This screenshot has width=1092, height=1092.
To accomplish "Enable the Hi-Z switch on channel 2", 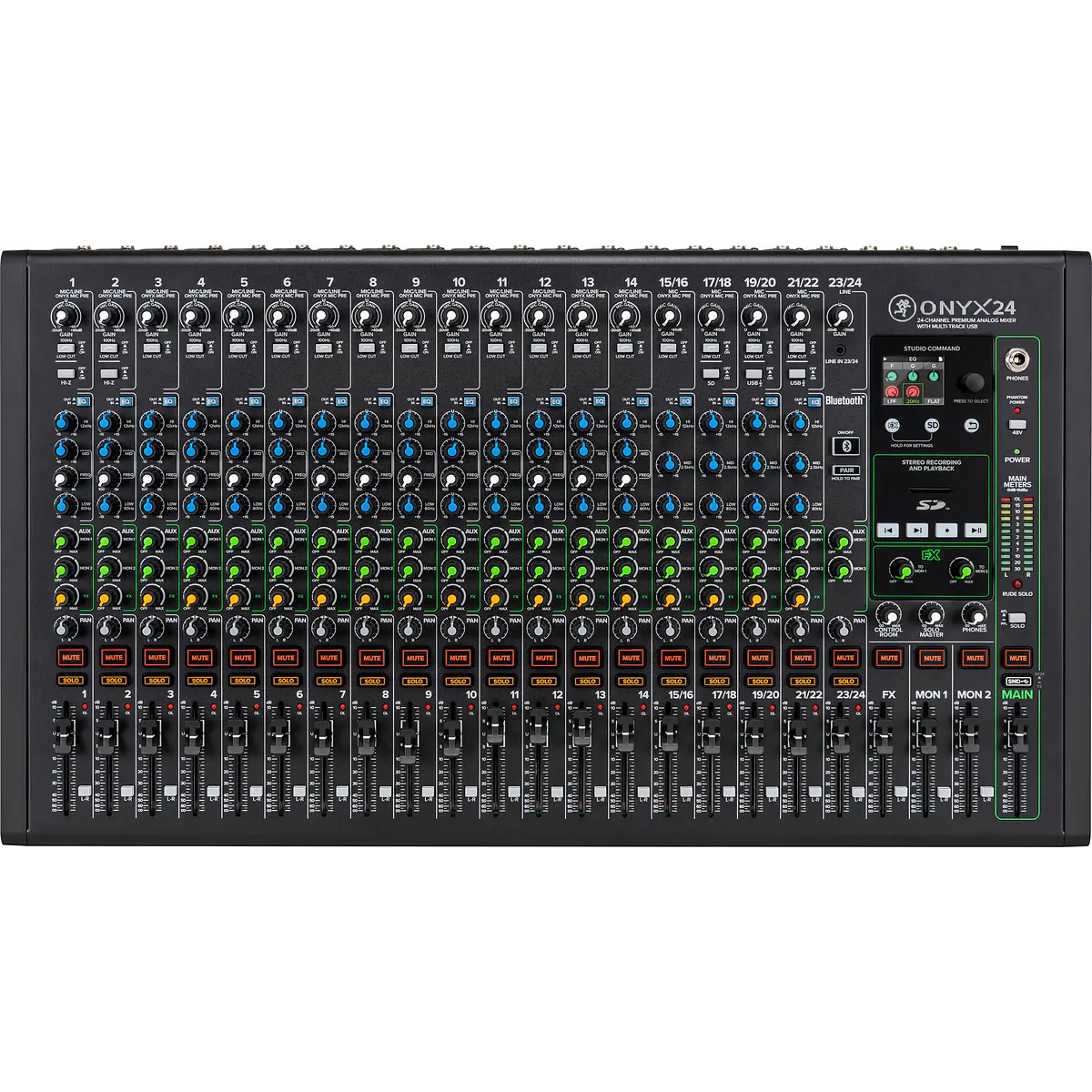I will point(108,373).
